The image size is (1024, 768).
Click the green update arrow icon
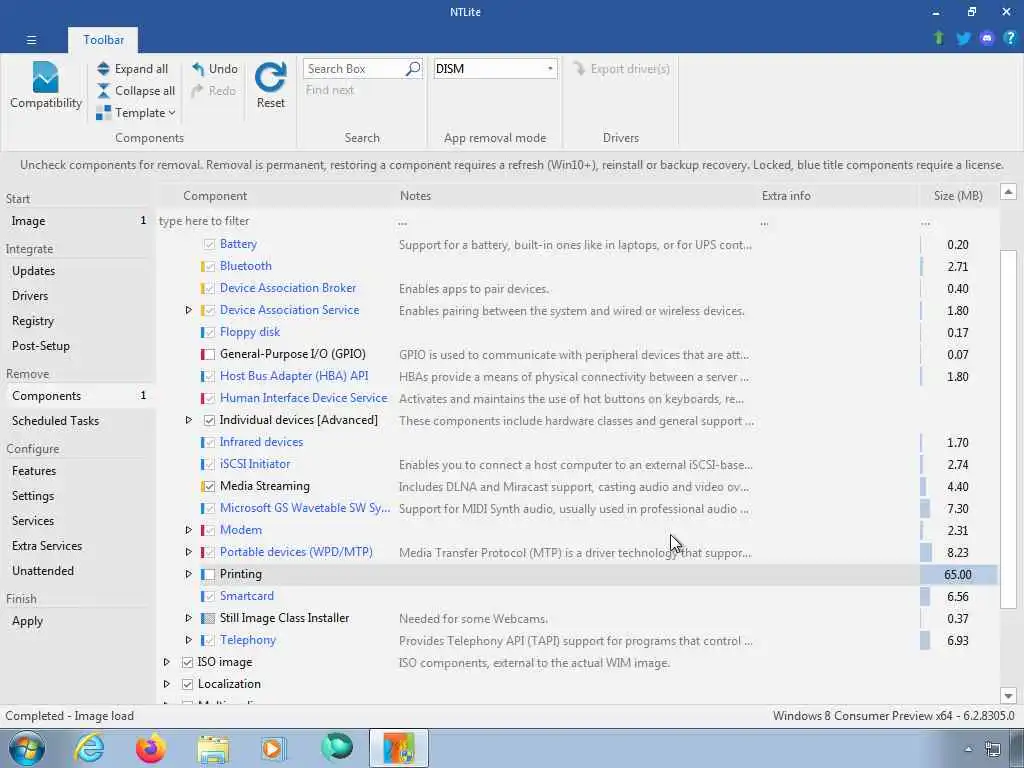939,39
